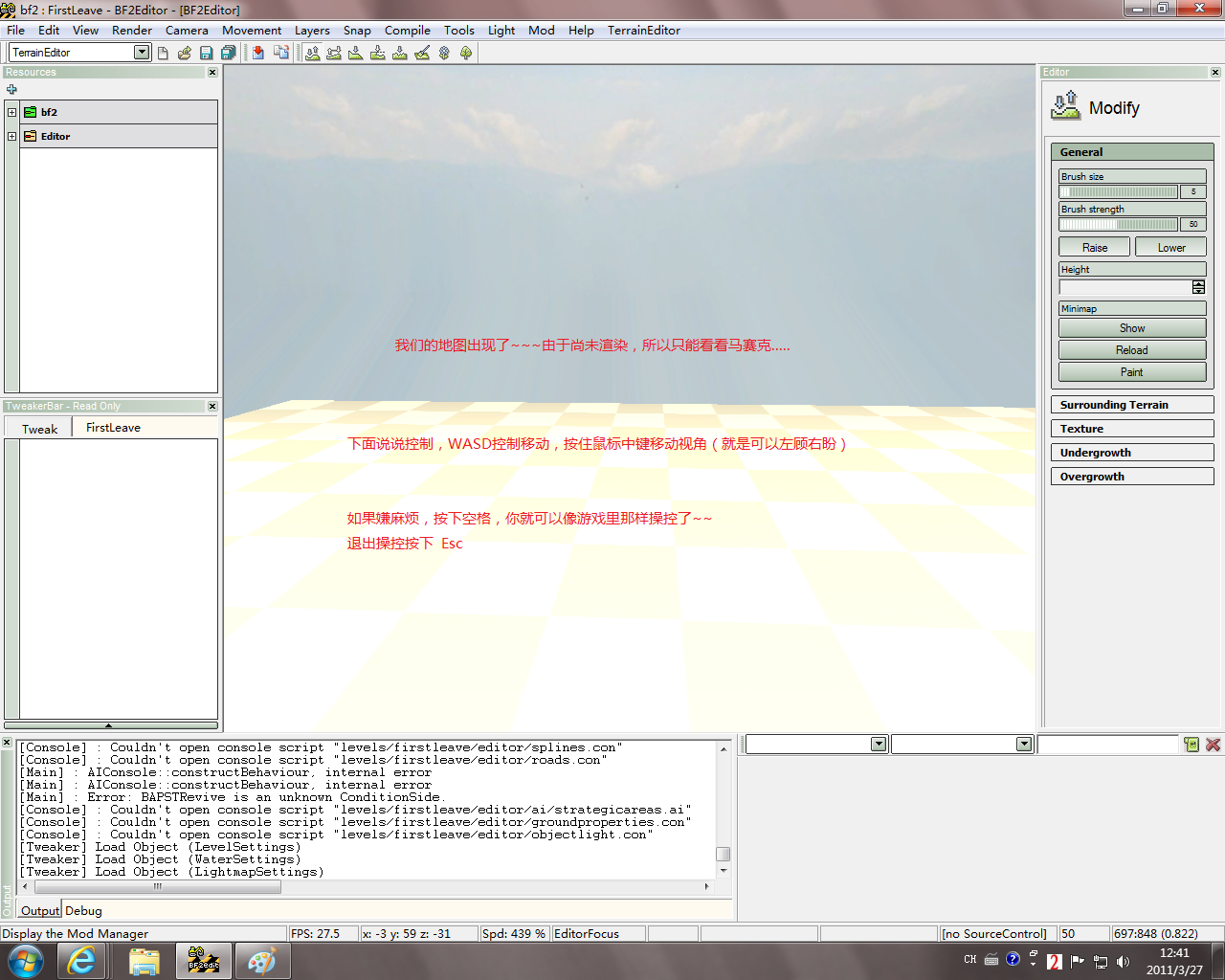Launch Internet Explorer from the taskbar
This screenshot has width=1225, height=980.
point(83,961)
